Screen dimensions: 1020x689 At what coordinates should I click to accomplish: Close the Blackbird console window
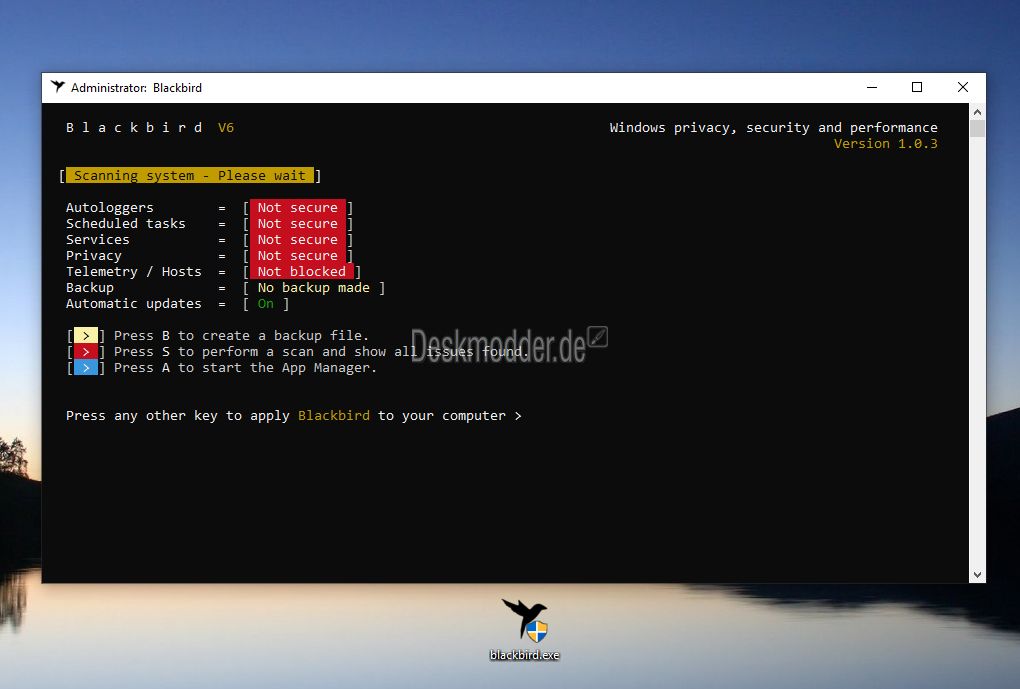(963, 87)
